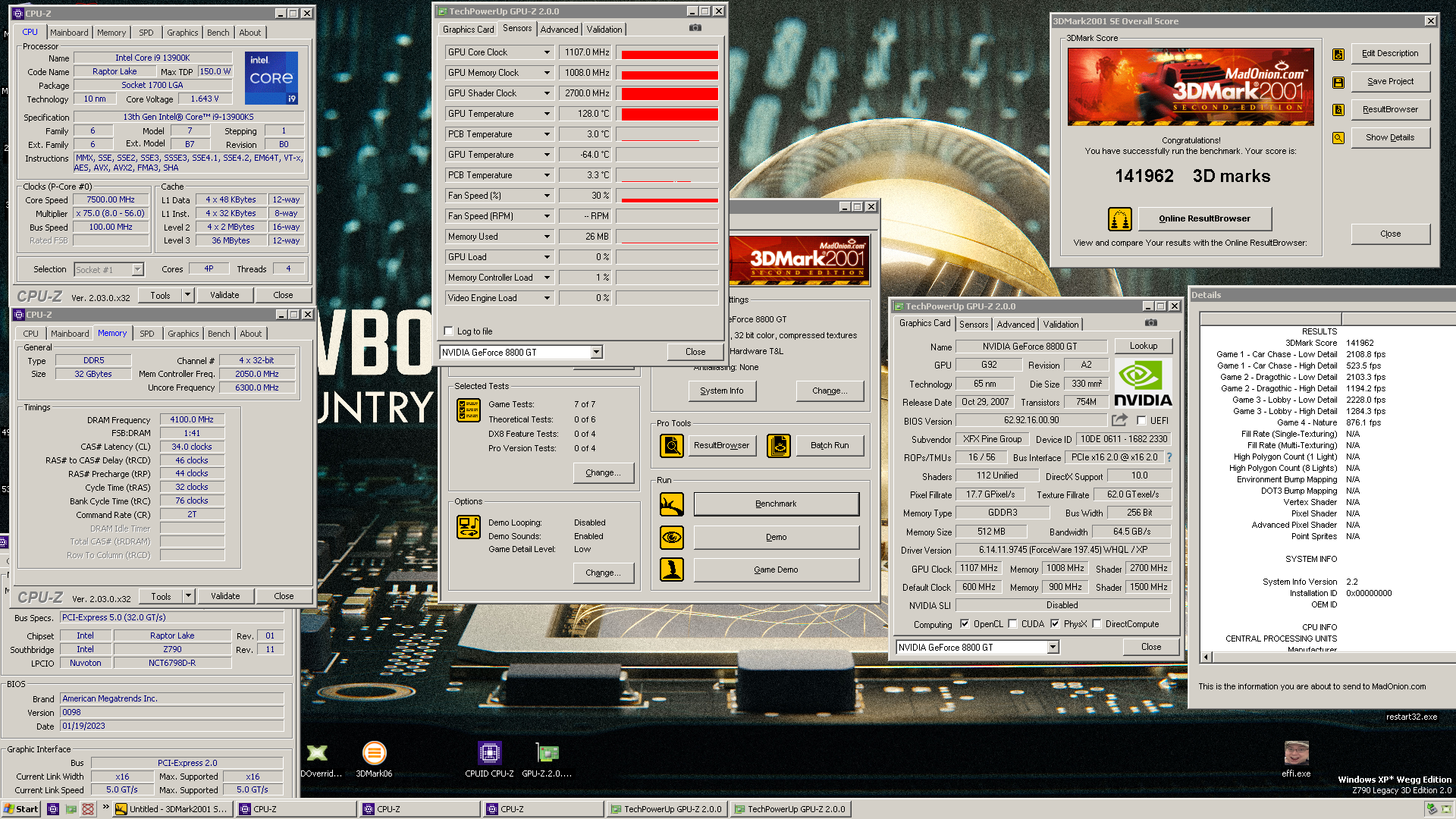Click the System Info button in 3DMark2001
The height and width of the screenshot is (819, 1456).
click(722, 391)
